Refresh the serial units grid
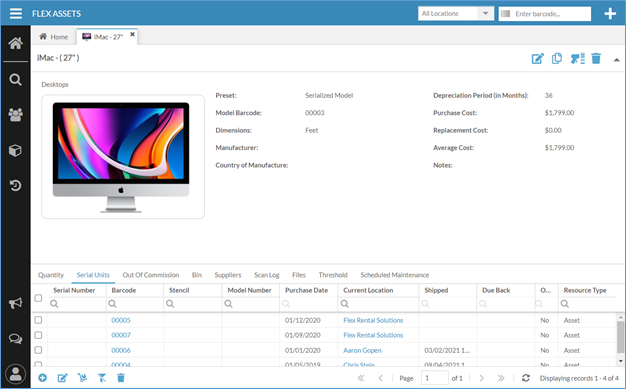 coord(526,378)
